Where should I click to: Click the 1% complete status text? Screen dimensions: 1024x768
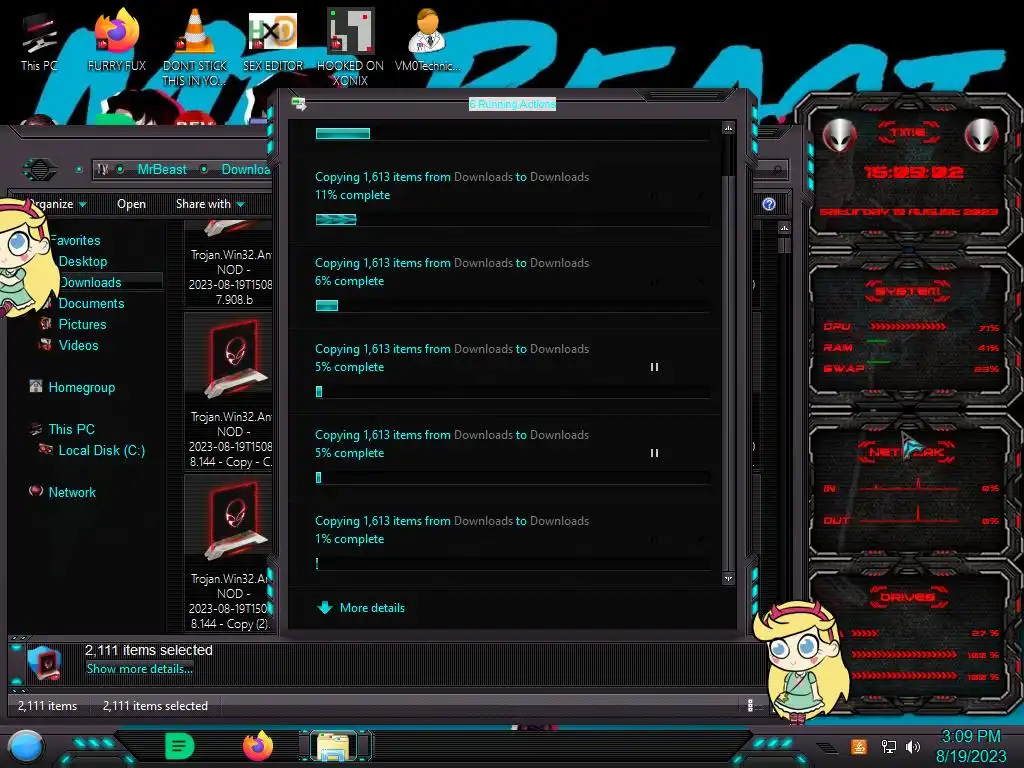point(349,539)
